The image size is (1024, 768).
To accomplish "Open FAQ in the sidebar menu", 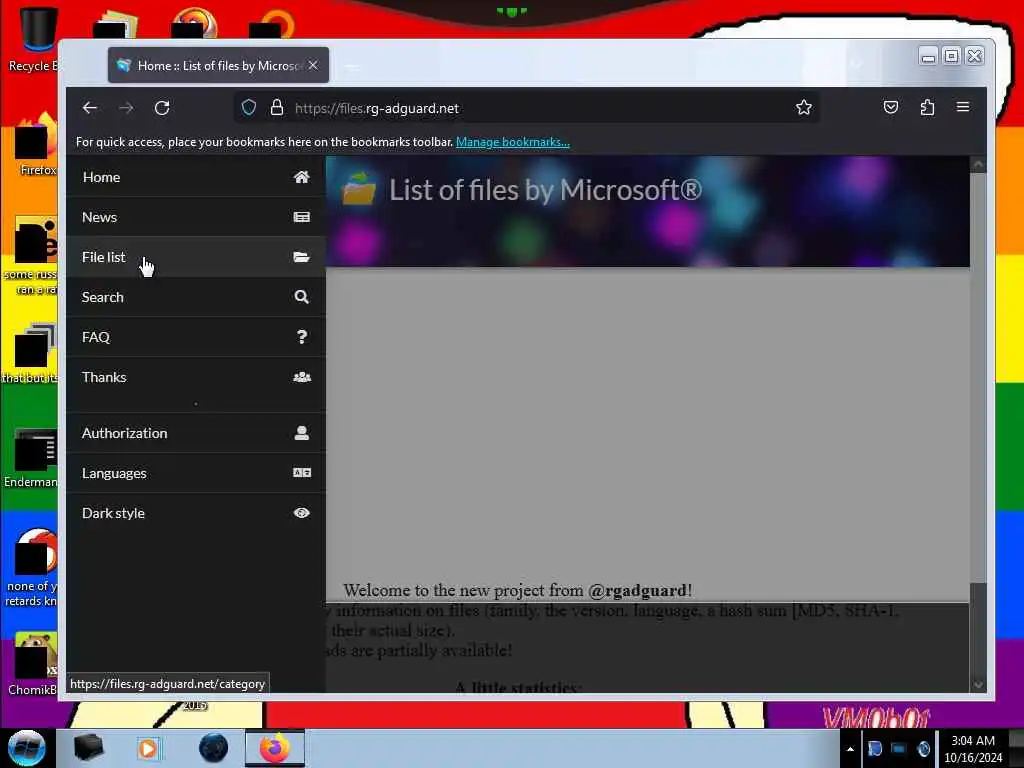I will coord(196,337).
